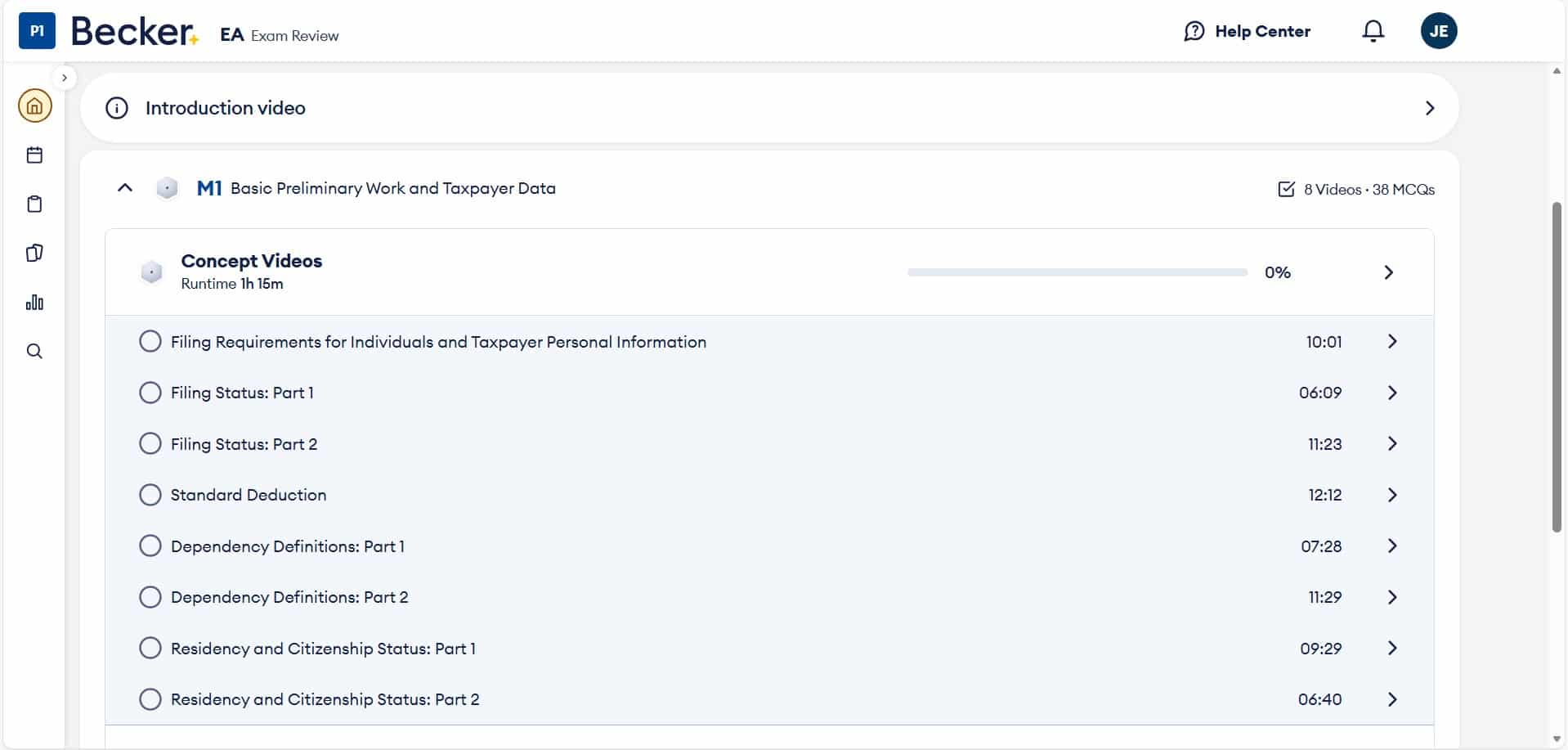Collapse the M1 module section

coord(125,188)
